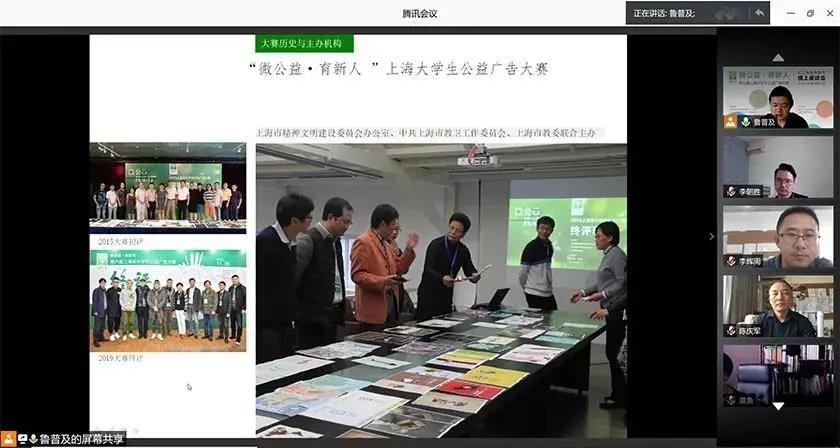Close the Tencent Meeting window

coord(829,13)
